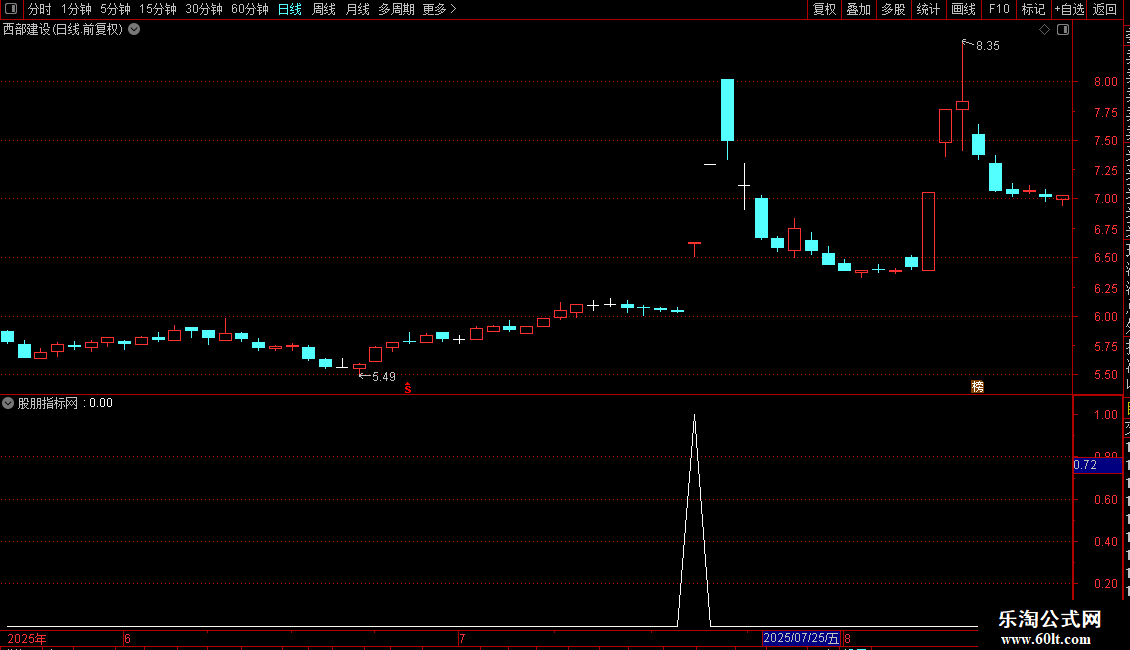
Task: Click the 5.49 low price label
Action: (383, 377)
